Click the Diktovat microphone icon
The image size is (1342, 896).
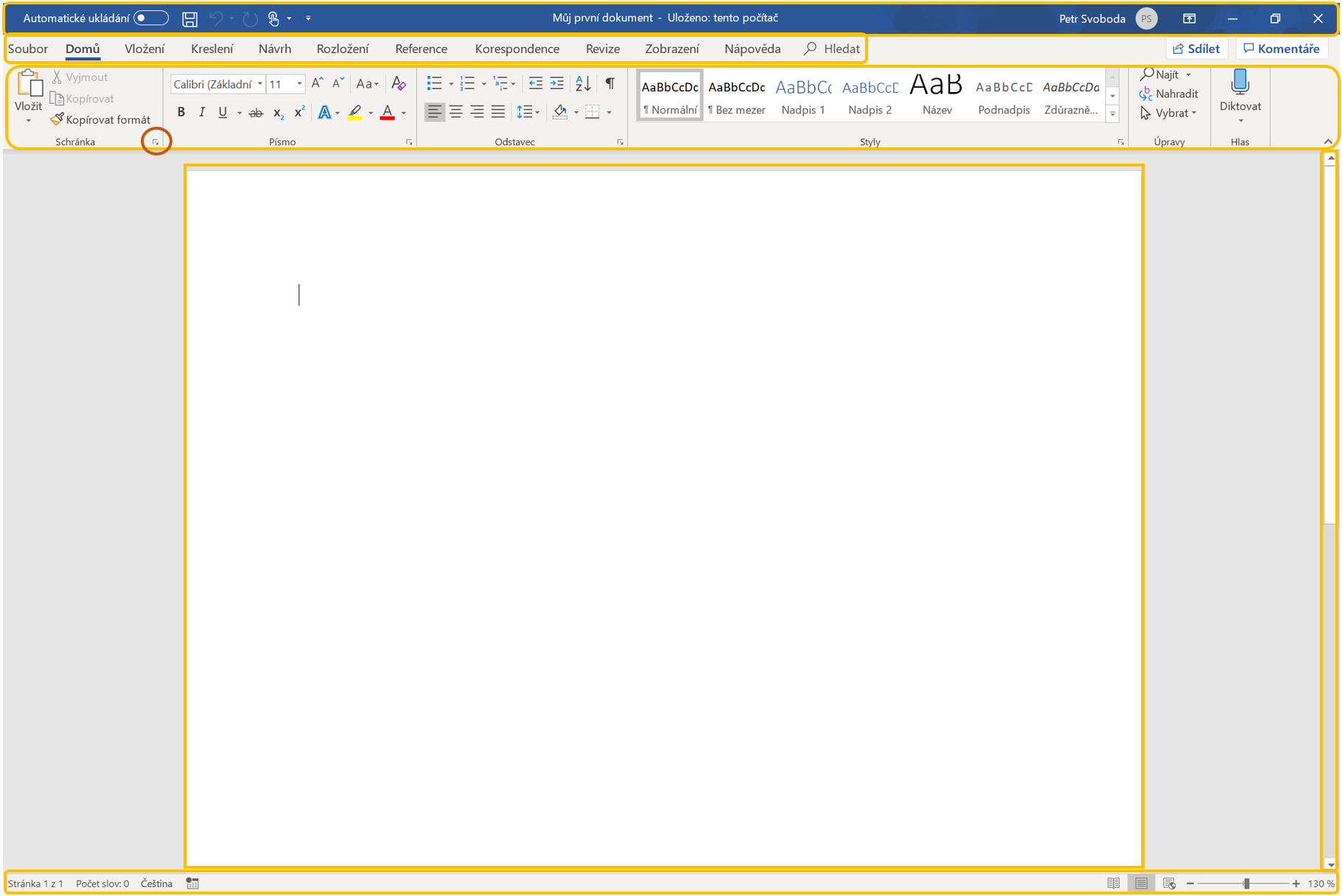pos(1240,83)
